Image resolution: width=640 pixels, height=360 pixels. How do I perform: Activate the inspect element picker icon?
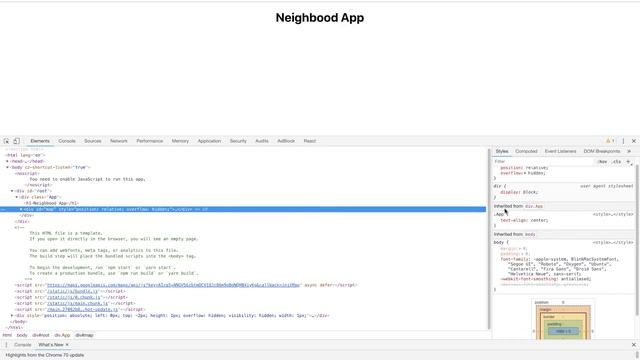tap(6, 141)
